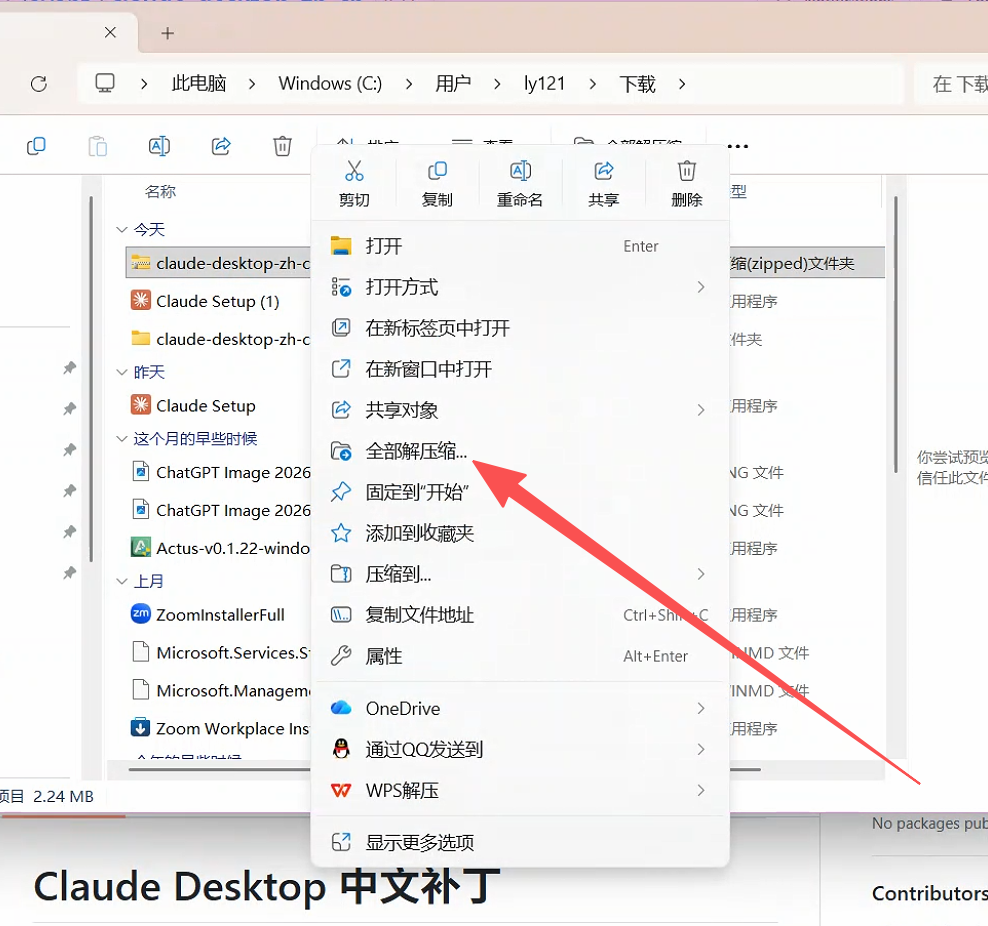The height and width of the screenshot is (926, 988).
Task: Open the WPS解压 submenu
Action: tap(520, 791)
